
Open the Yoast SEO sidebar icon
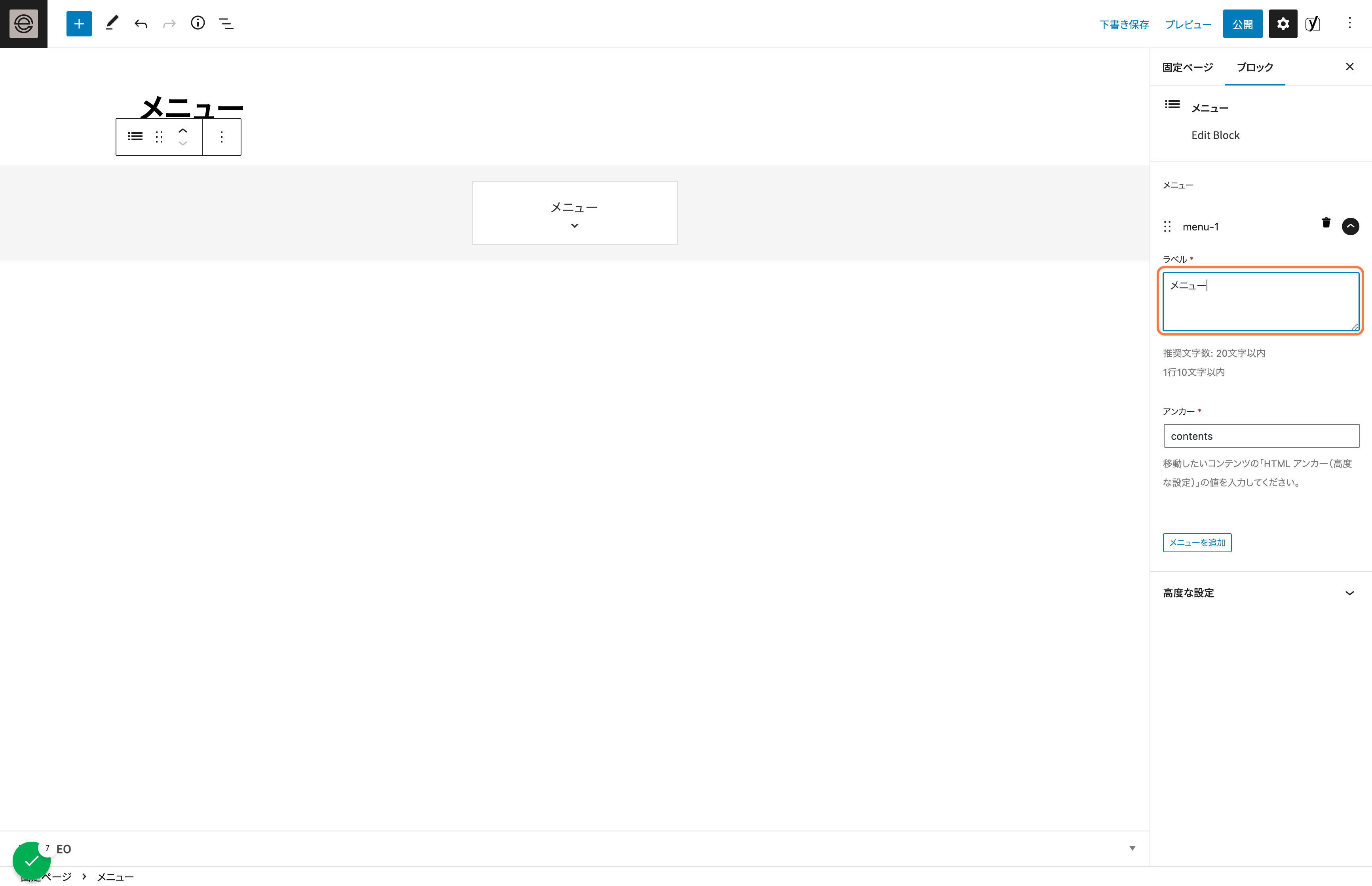click(1313, 24)
